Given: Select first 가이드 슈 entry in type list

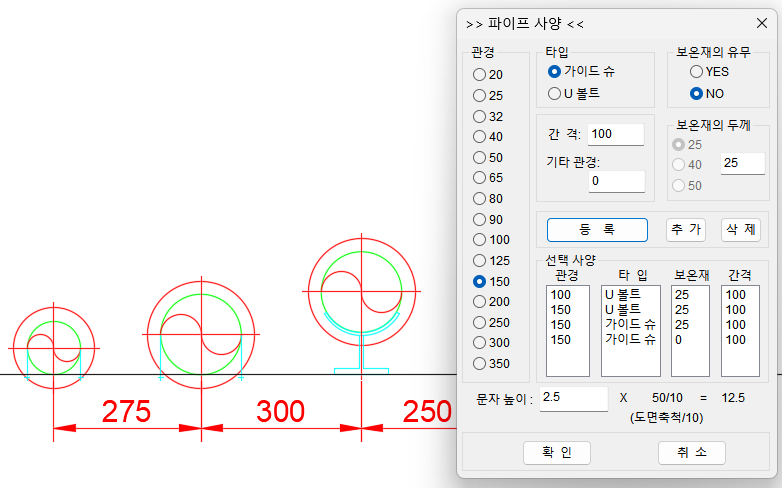Looking at the screenshot, I should (x=630, y=325).
